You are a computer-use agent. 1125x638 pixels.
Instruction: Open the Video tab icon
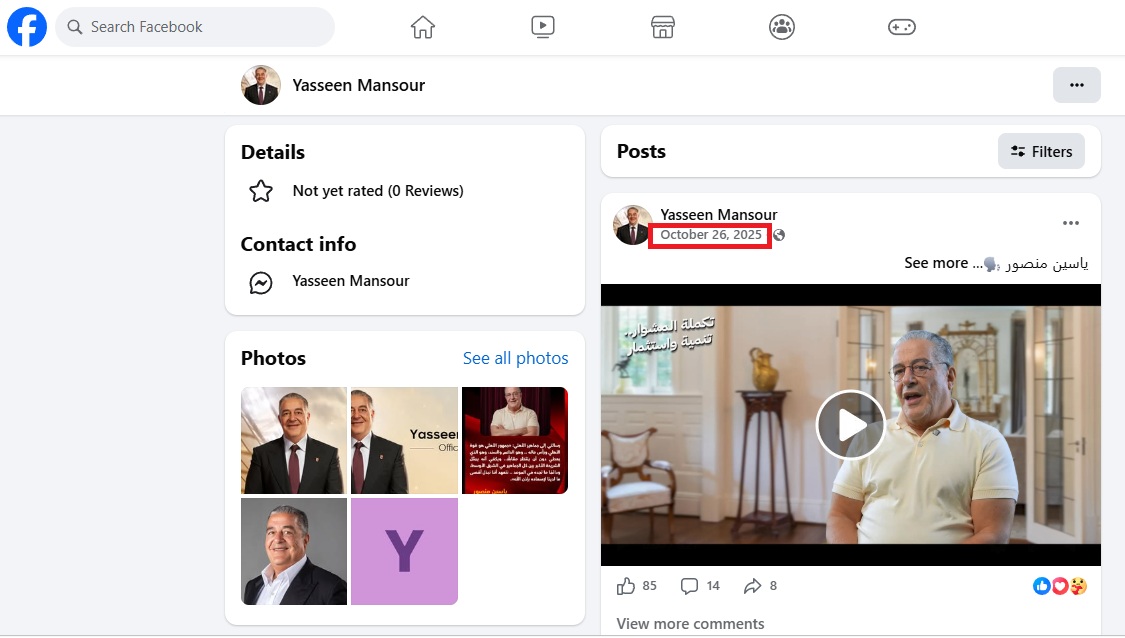[543, 27]
